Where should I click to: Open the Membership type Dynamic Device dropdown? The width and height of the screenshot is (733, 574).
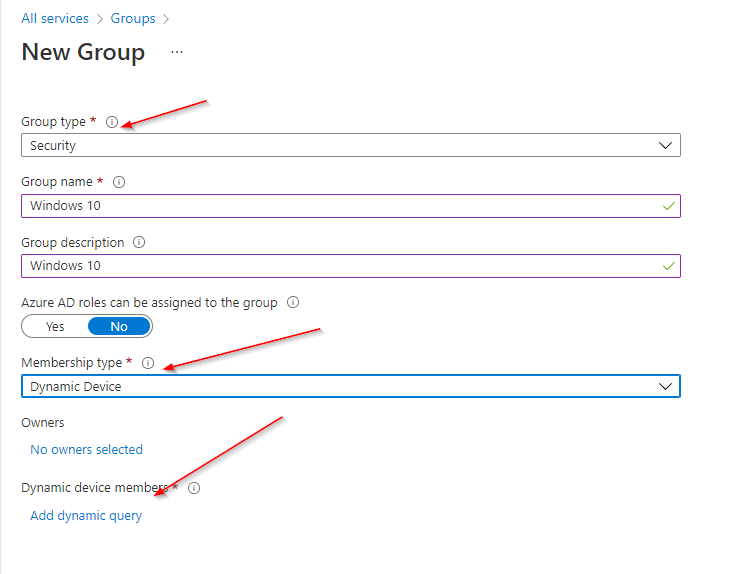(351, 387)
